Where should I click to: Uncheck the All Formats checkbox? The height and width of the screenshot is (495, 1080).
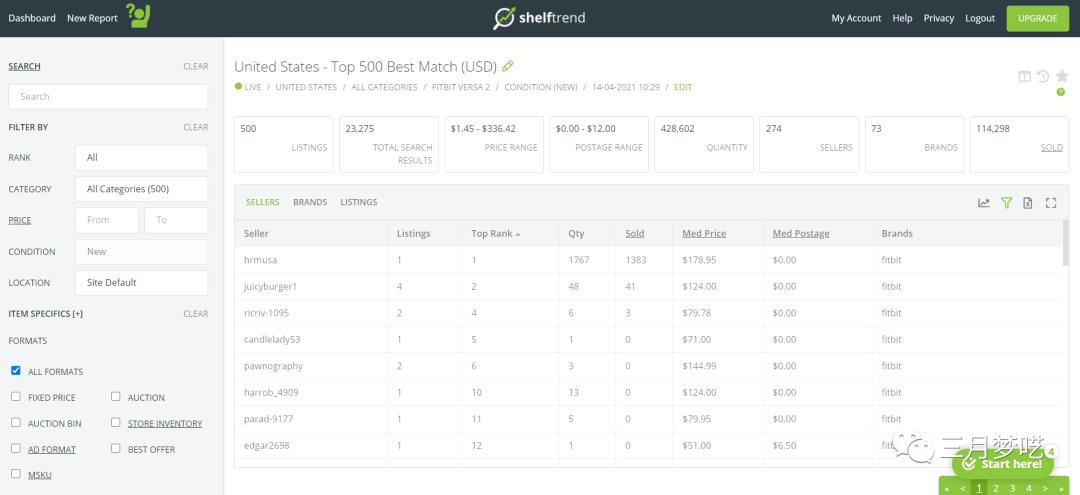[x=16, y=371]
